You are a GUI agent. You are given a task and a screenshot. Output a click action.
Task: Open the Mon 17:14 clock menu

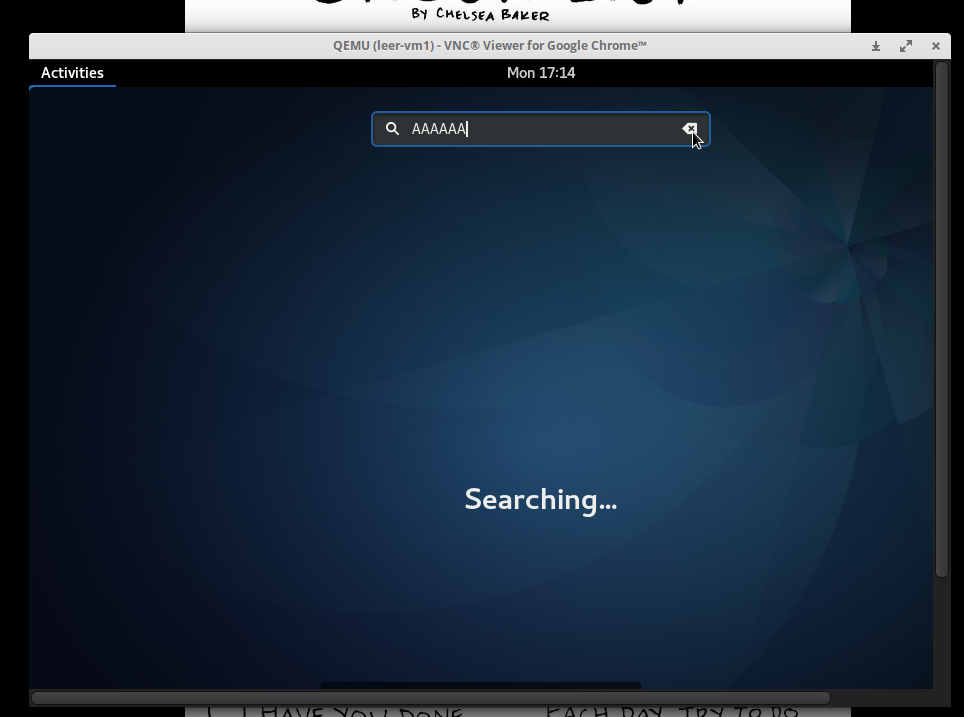click(x=540, y=73)
